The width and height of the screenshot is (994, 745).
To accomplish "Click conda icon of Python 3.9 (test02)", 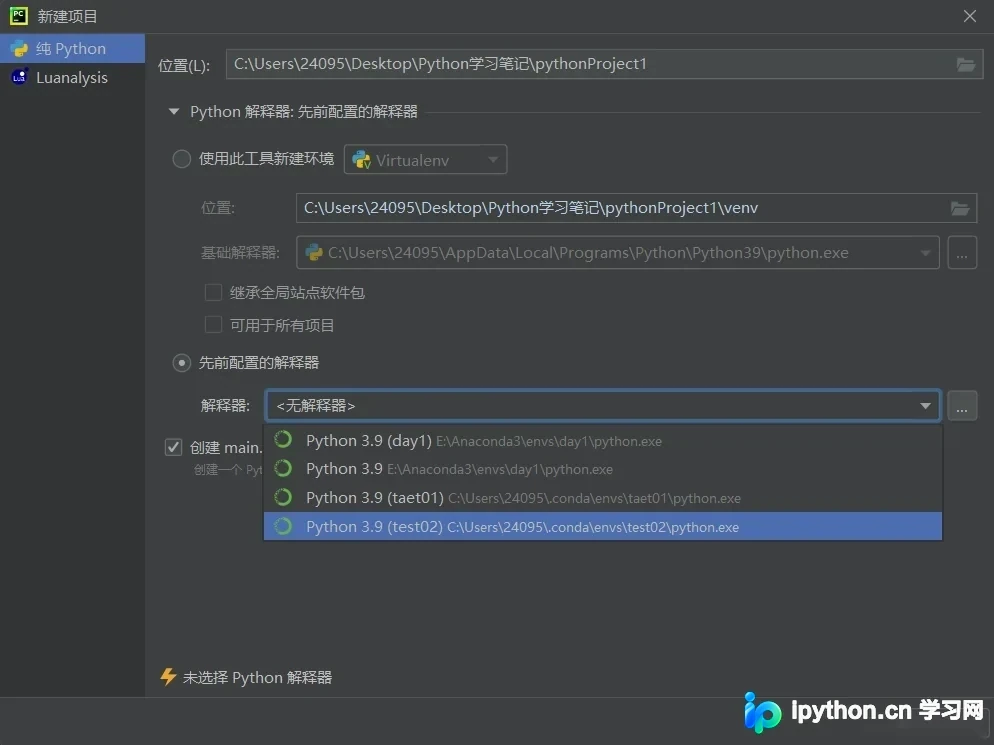I will 283,526.
